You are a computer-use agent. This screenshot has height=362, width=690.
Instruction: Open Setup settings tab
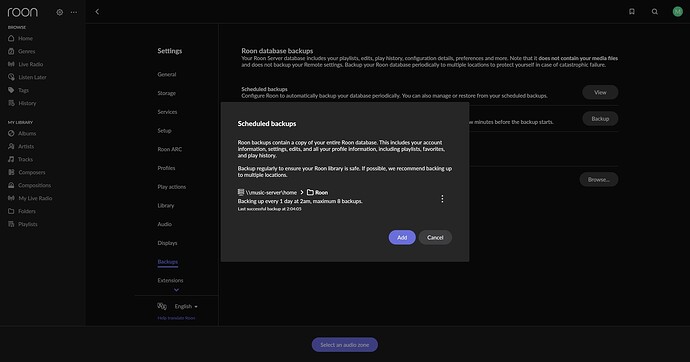coord(165,131)
